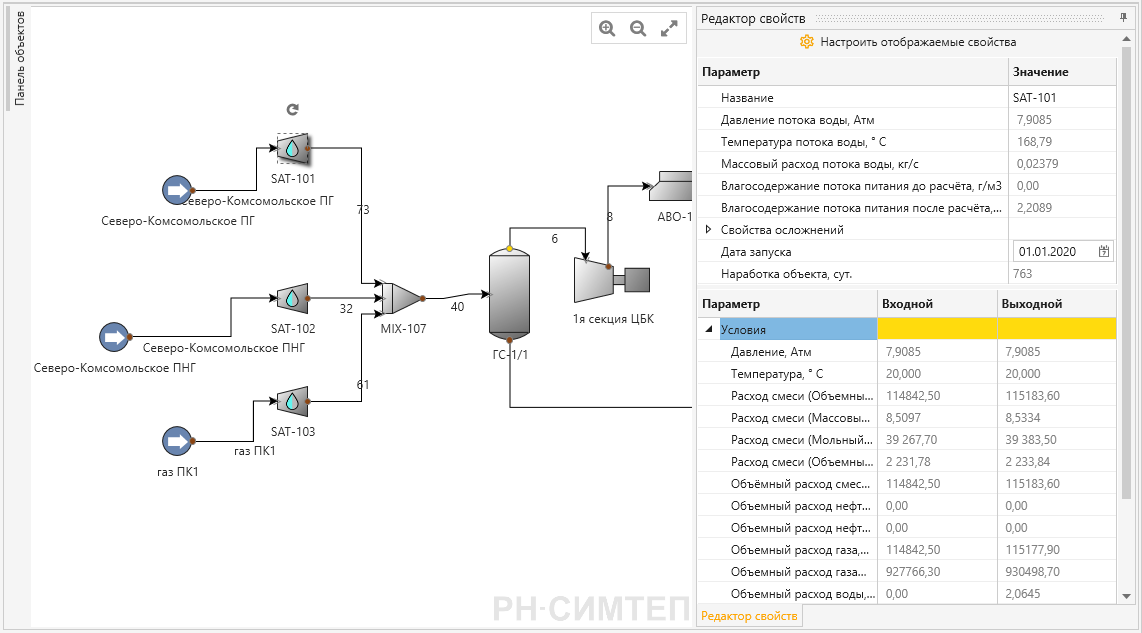Pin the Редактор свойств panel

1123,18
